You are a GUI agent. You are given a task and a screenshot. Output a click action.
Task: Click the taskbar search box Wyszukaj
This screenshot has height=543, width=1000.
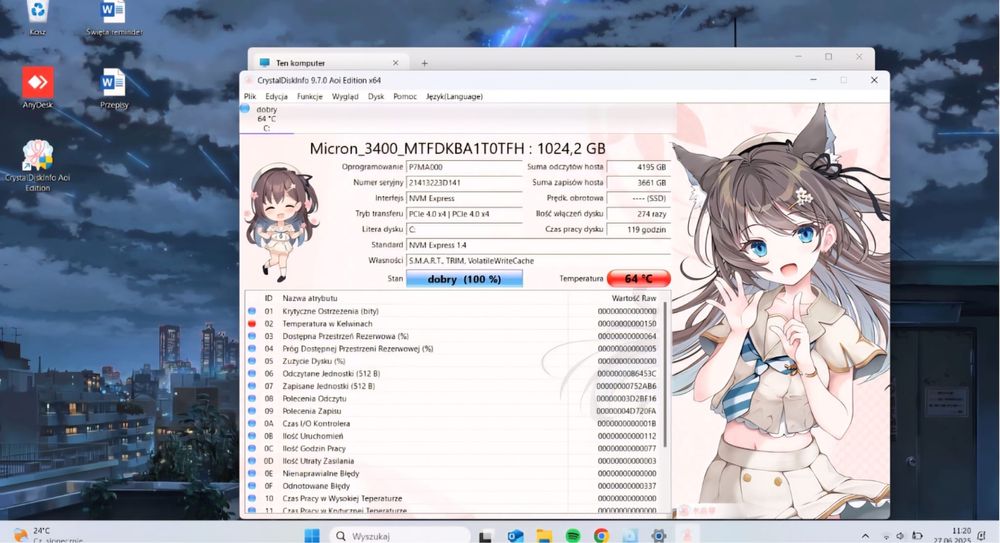click(x=400, y=536)
